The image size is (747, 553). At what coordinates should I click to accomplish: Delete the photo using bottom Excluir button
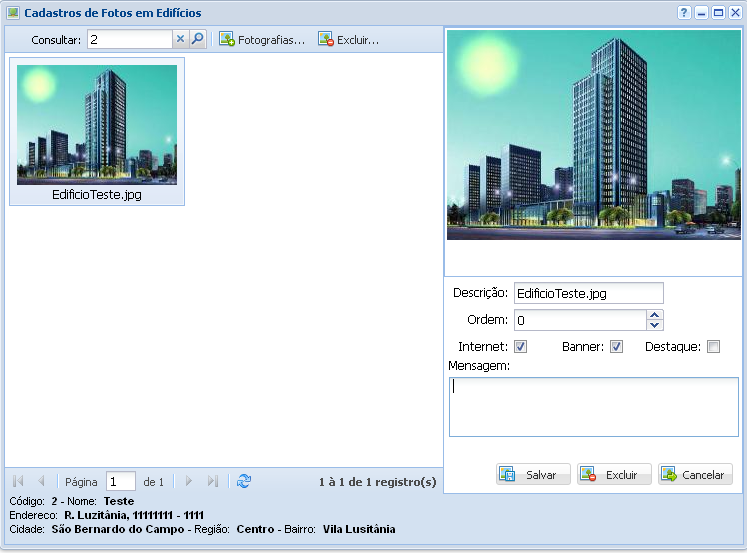(x=614, y=475)
